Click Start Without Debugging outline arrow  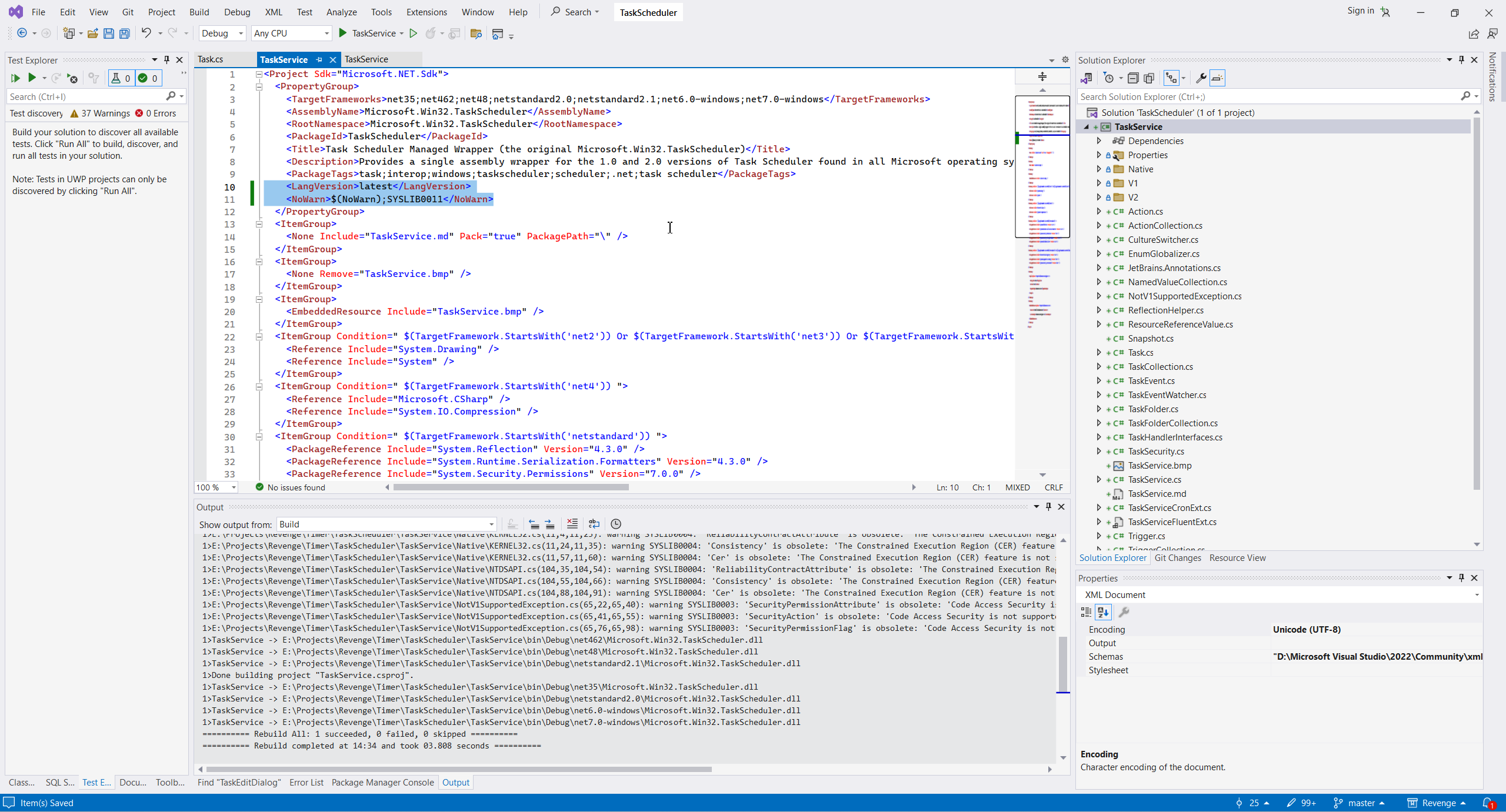[x=414, y=34]
